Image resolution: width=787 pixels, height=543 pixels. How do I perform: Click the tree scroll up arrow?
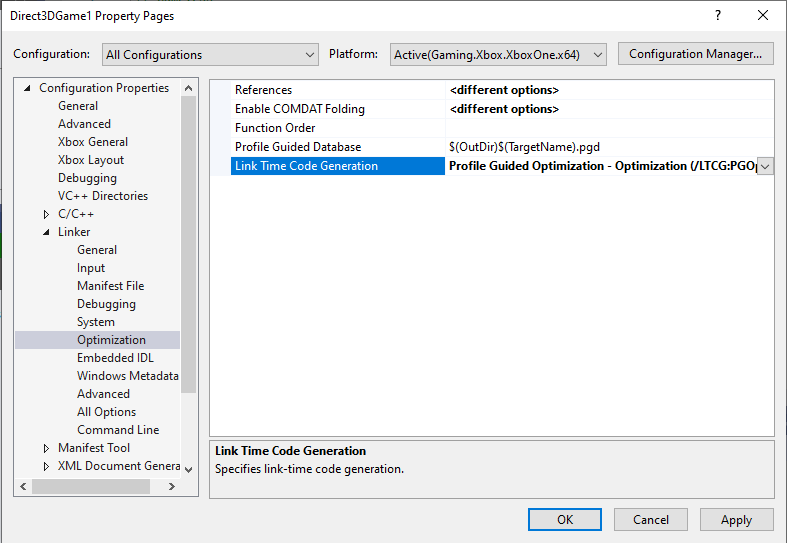click(x=189, y=88)
